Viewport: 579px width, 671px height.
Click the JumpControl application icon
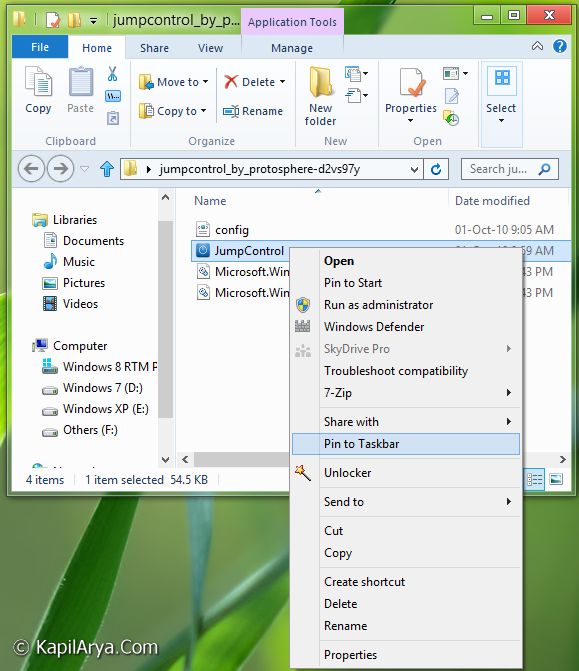203,250
